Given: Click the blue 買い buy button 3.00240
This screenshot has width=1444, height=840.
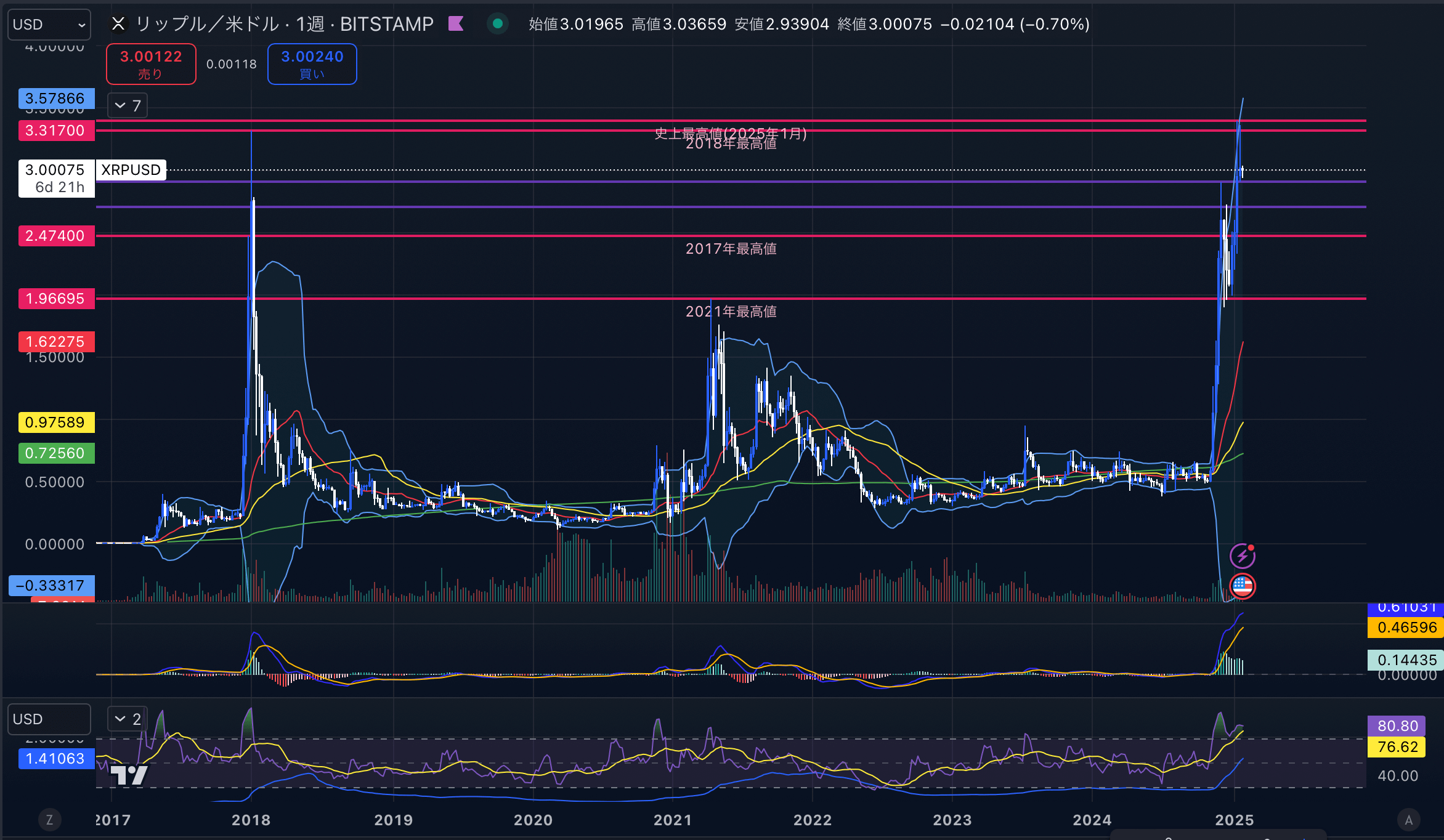Looking at the screenshot, I should [312, 64].
